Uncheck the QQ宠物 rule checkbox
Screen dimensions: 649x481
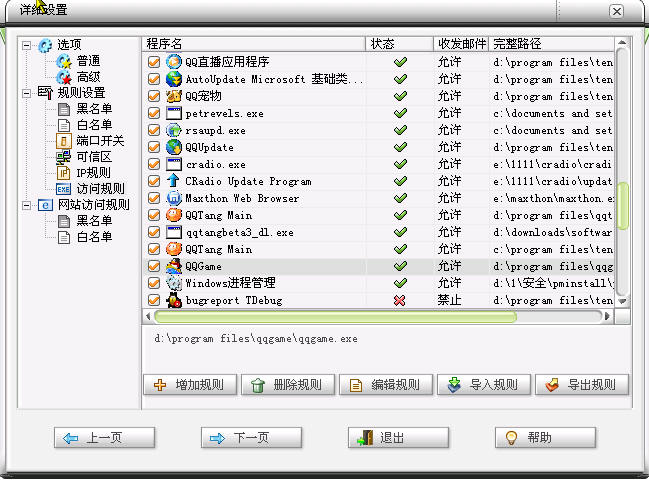[x=154, y=96]
